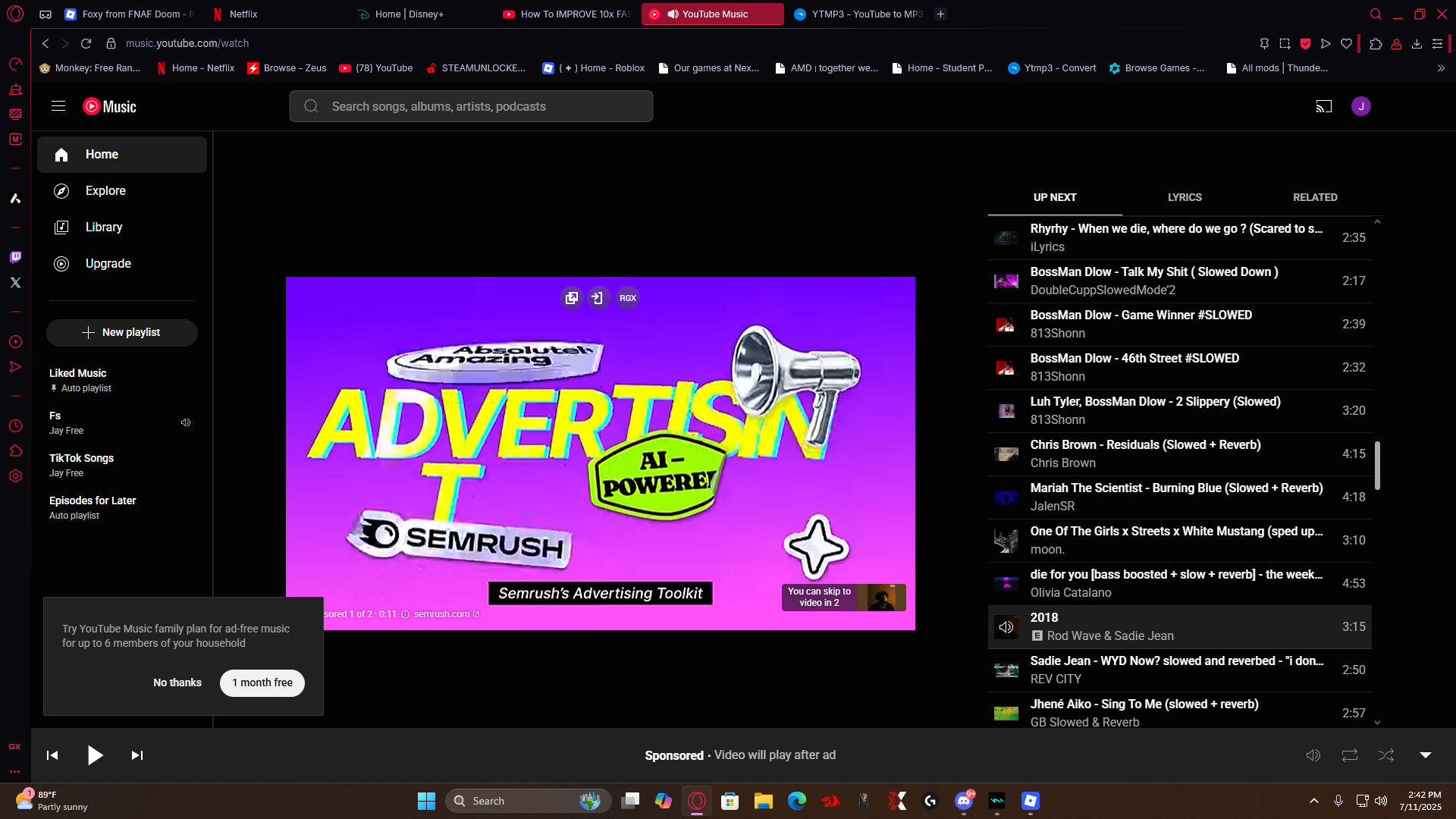1456x819 pixels.
Task: Reload the page
Action: coord(86,44)
